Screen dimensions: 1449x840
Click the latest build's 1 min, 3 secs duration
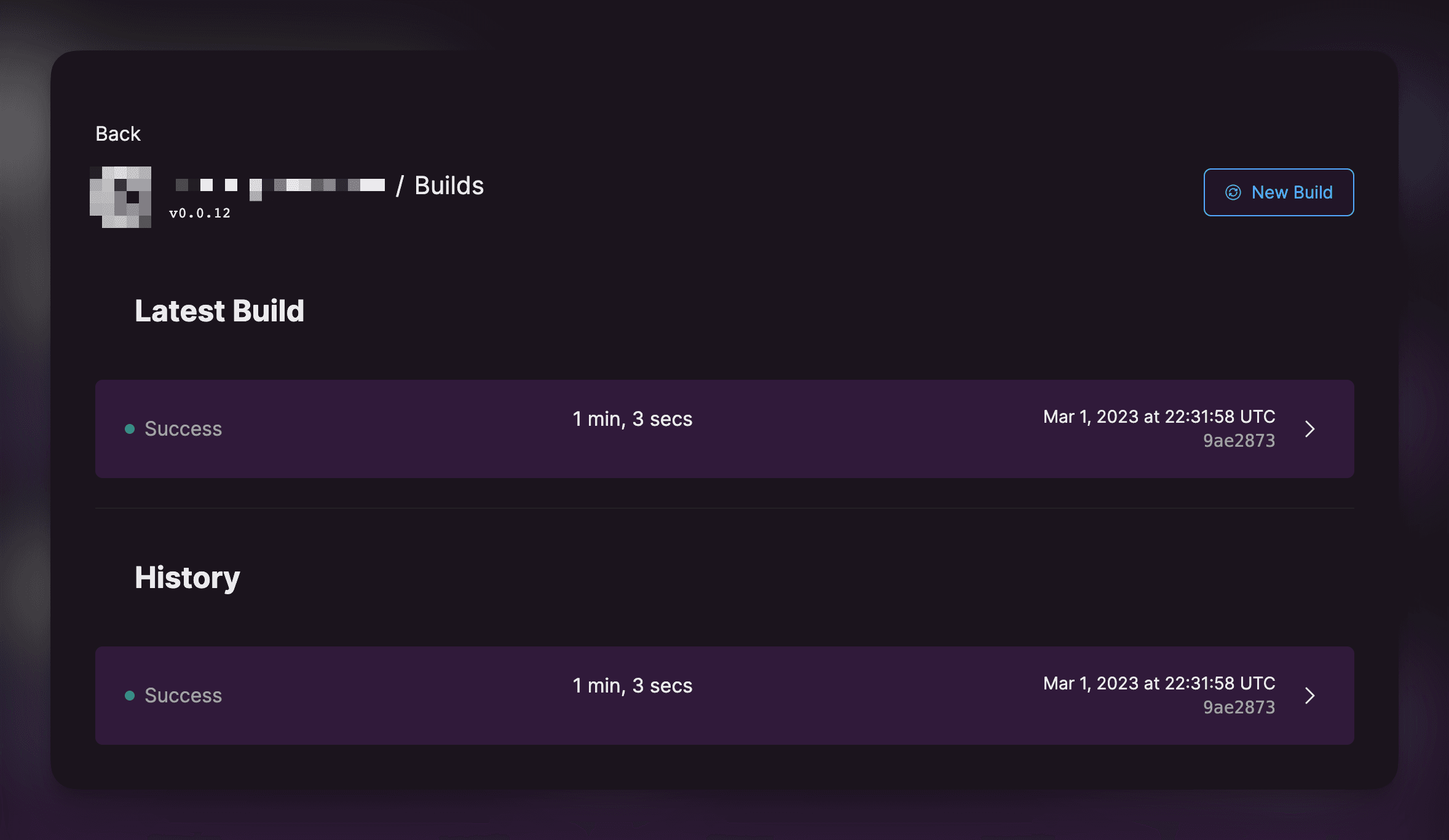point(633,419)
